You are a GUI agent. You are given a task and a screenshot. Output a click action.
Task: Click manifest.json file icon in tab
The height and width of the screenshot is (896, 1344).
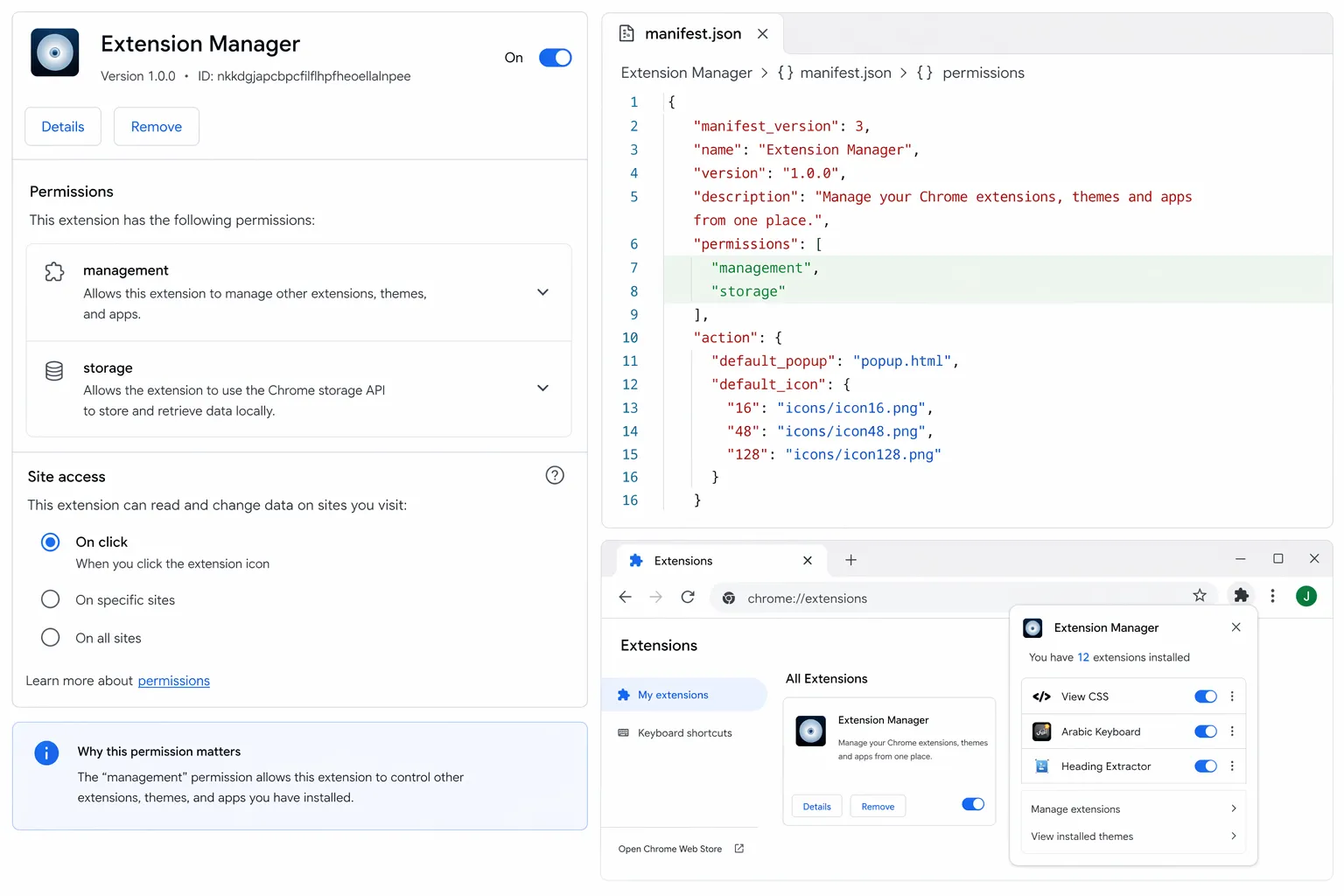[x=626, y=33]
